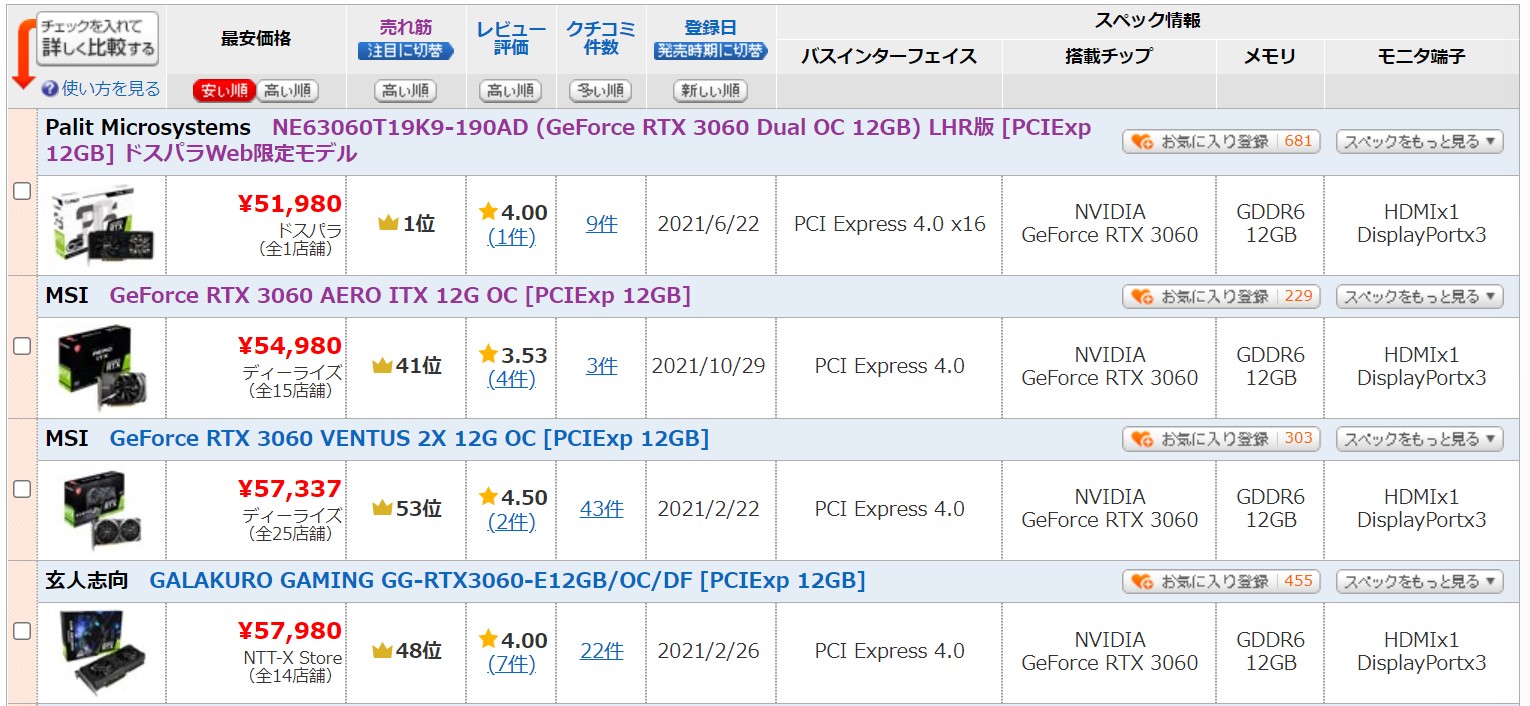The image size is (1530, 706).
Task: Sort クチコミ件数 by 多い順
Action: point(600,91)
